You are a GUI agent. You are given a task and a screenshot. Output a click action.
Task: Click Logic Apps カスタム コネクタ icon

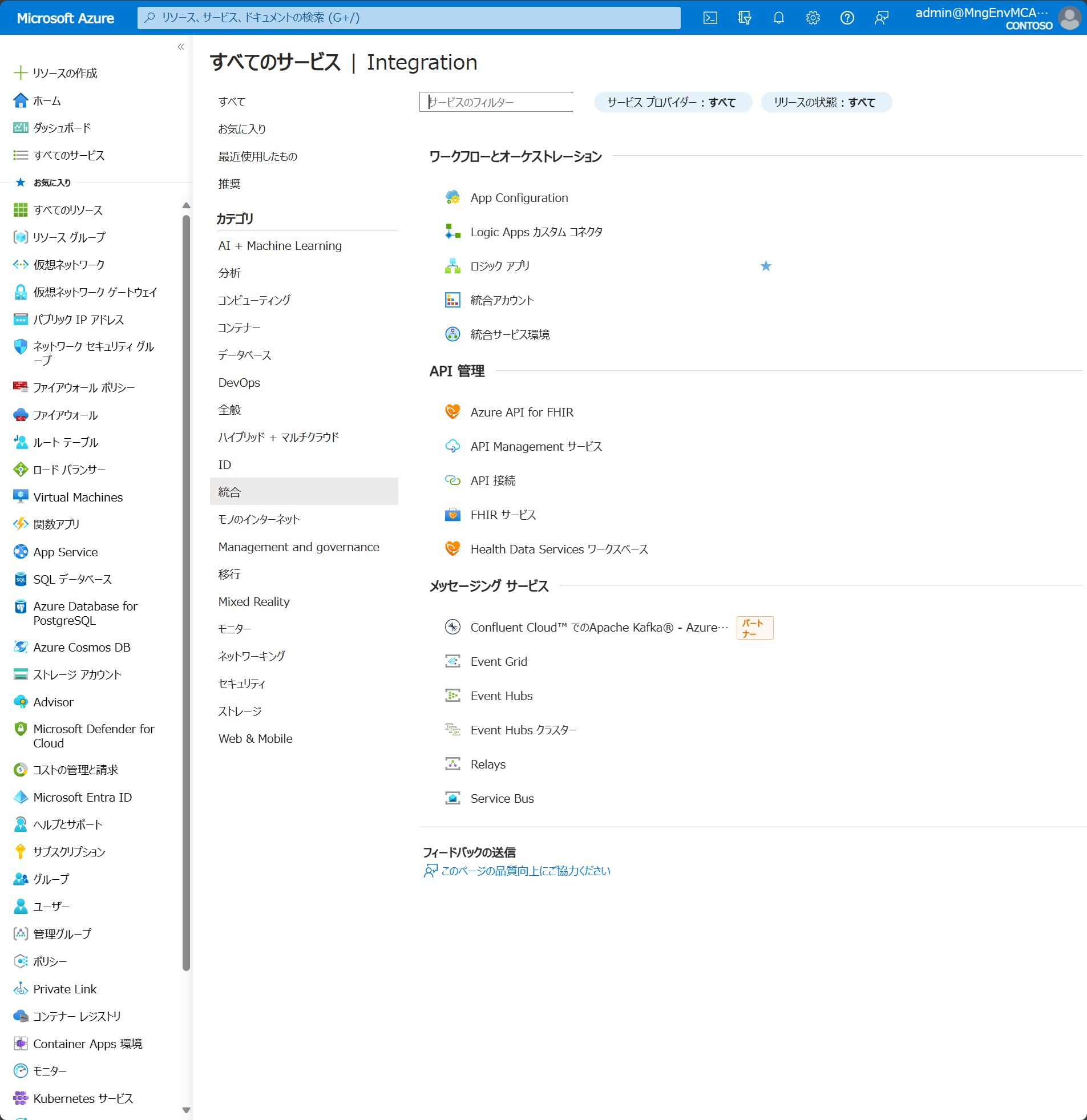pos(452,232)
